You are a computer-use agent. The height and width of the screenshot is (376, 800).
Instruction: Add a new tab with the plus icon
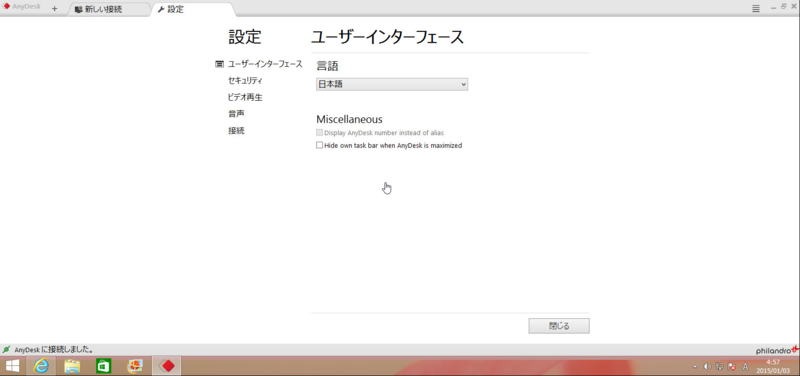tap(55, 9)
